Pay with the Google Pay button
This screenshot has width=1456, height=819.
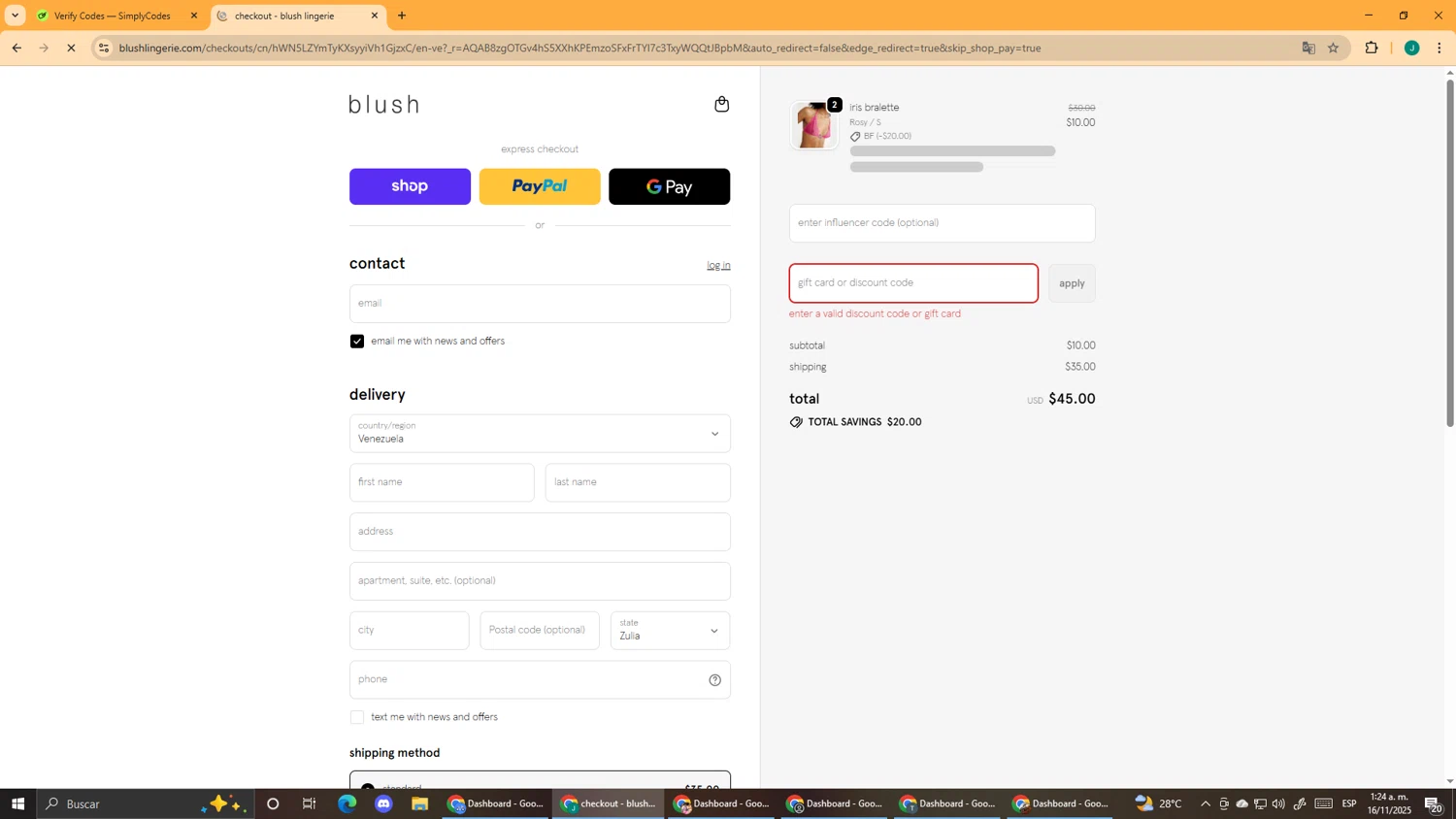[670, 186]
